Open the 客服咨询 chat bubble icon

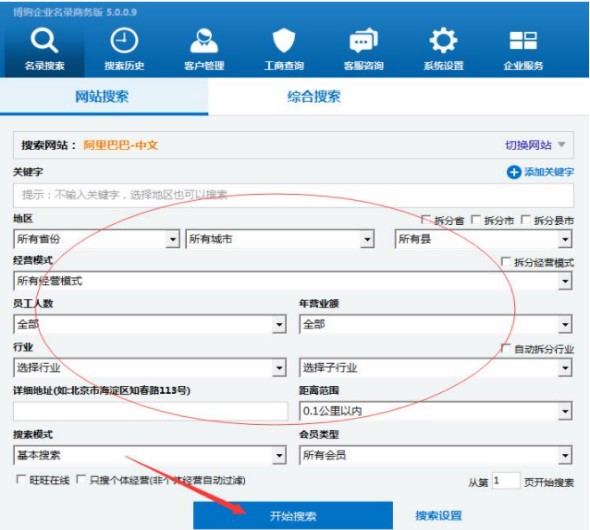pyautogui.click(x=363, y=41)
